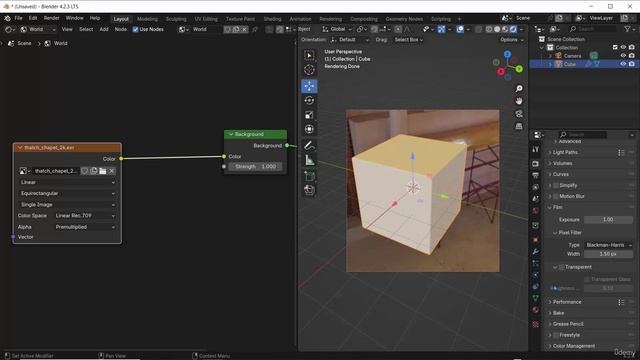Select the Measure tool
Viewport: 640px width, 360px height.
pyautogui.click(x=309, y=160)
